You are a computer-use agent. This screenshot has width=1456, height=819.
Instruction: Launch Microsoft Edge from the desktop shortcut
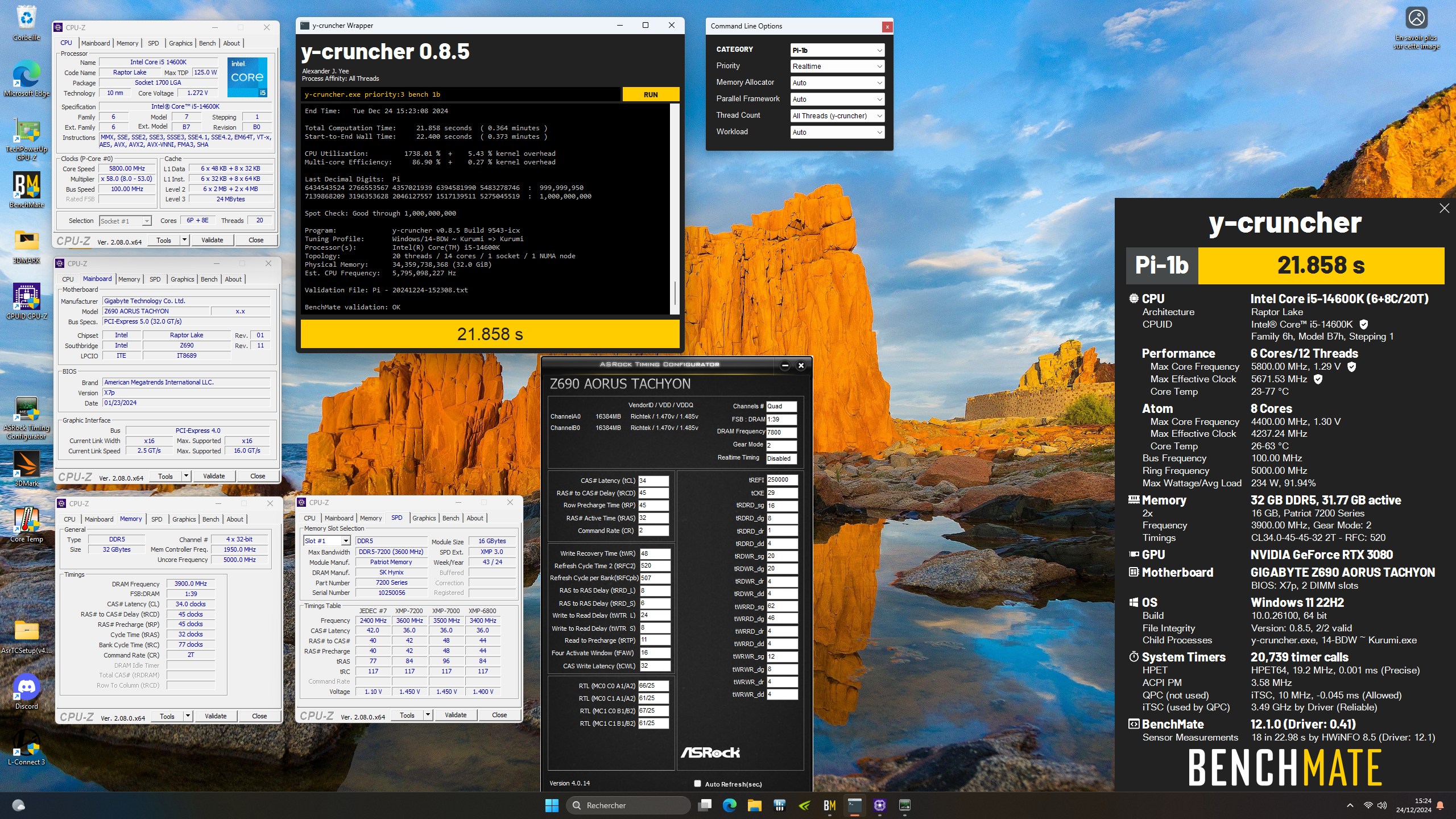pyautogui.click(x=26, y=79)
